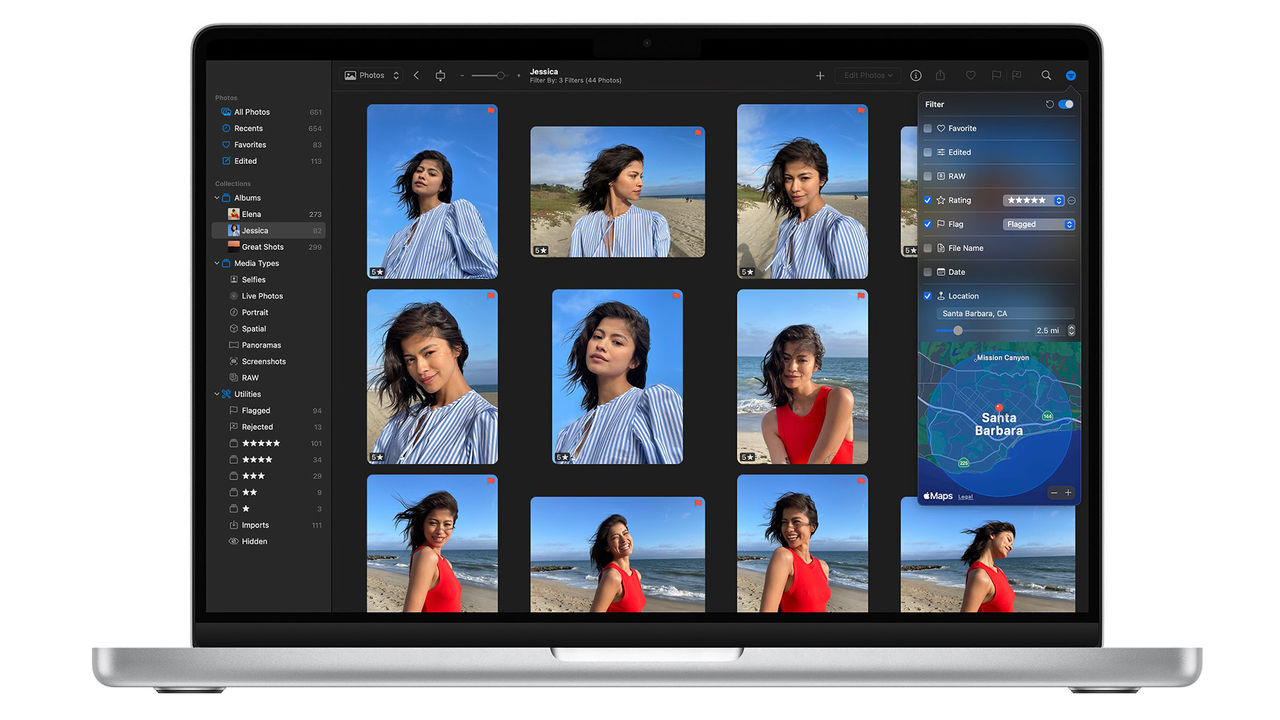Viewport: 1280px width, 720px height.
Task: Click the blue Filter icon in toolbar
Action: point(1071,75)
